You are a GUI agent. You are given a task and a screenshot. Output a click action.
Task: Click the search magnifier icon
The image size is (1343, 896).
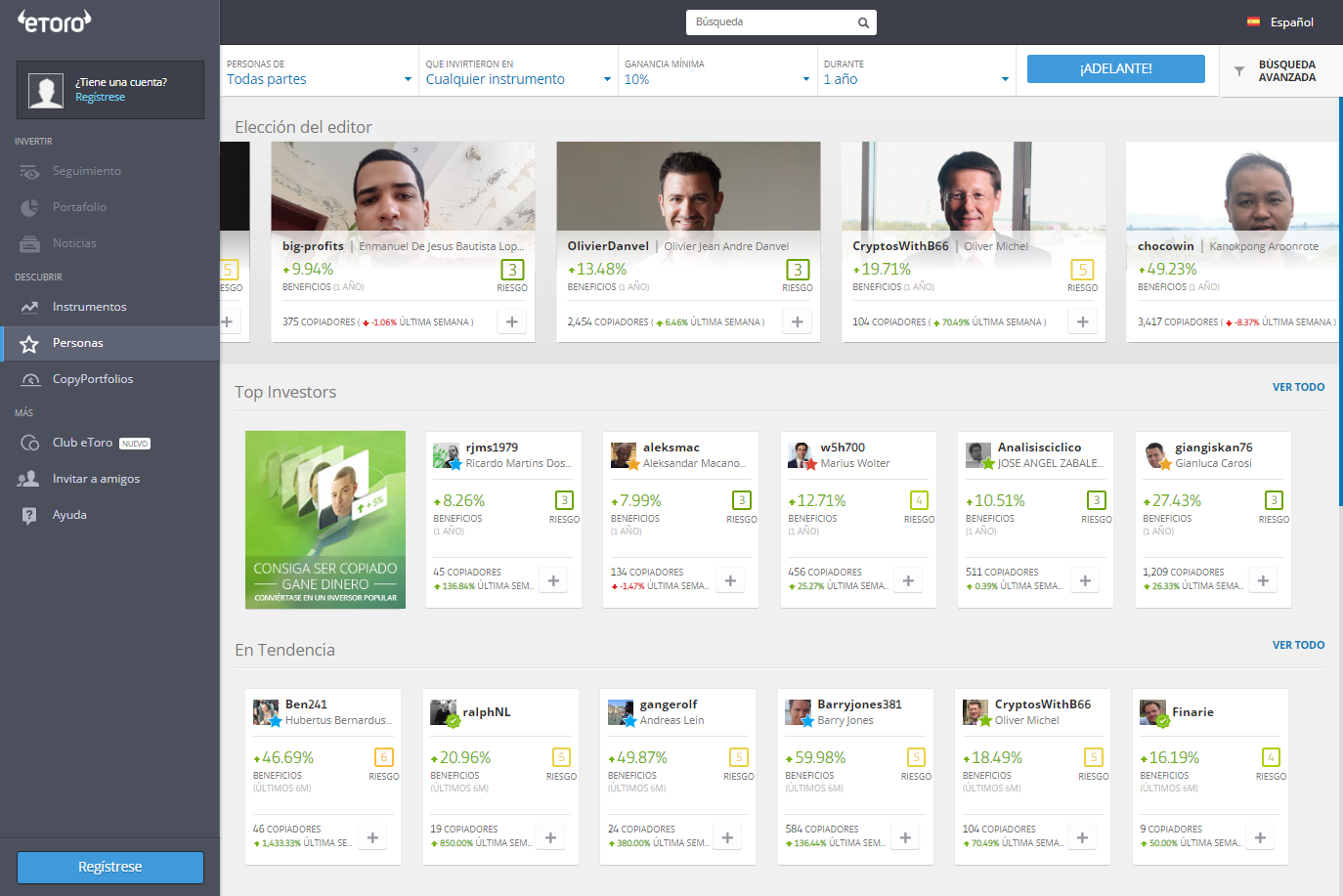pyautogui.click(x=863, y=22)
